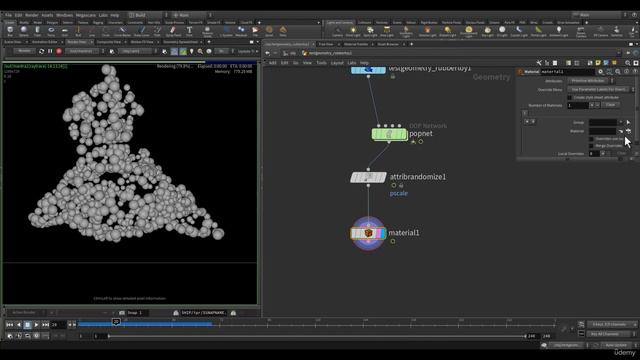Open the Windows menu
This screenshot has width=640, height=360.
pyautogui.click(x=64, y=15)
